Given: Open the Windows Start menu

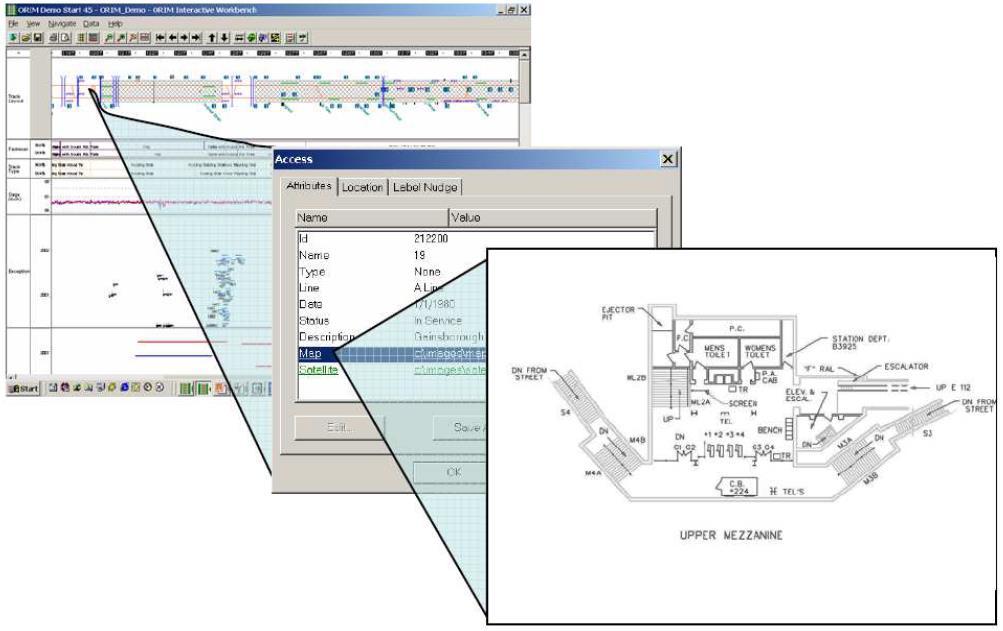Looking at the screenshot, I should coord(23,388).
